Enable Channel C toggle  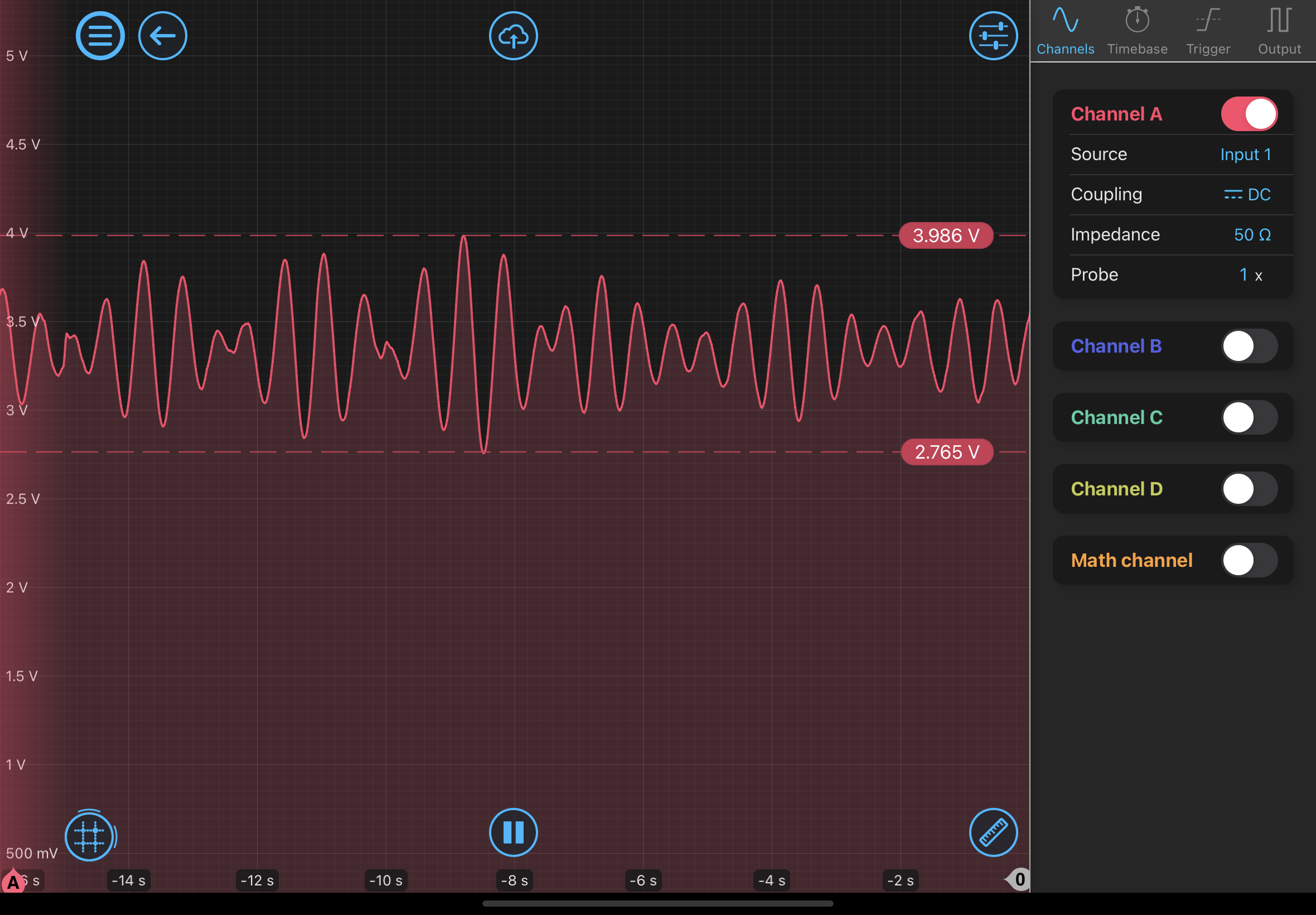pos(1249,417)
